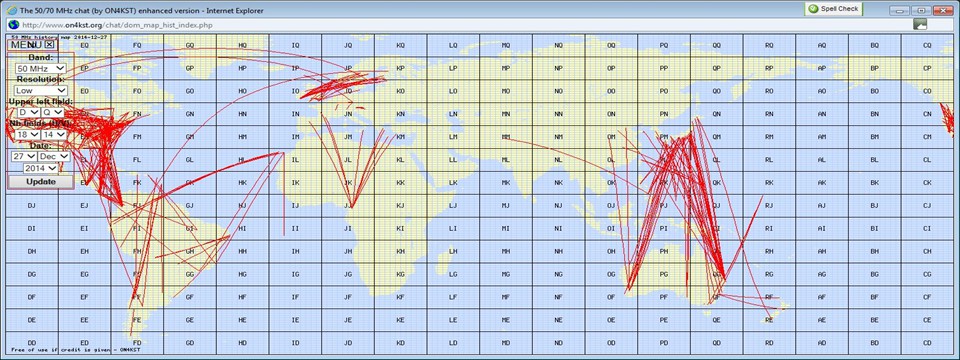Open the year dropdown showing 2014

pyautogui.click(x=41, y=168)
